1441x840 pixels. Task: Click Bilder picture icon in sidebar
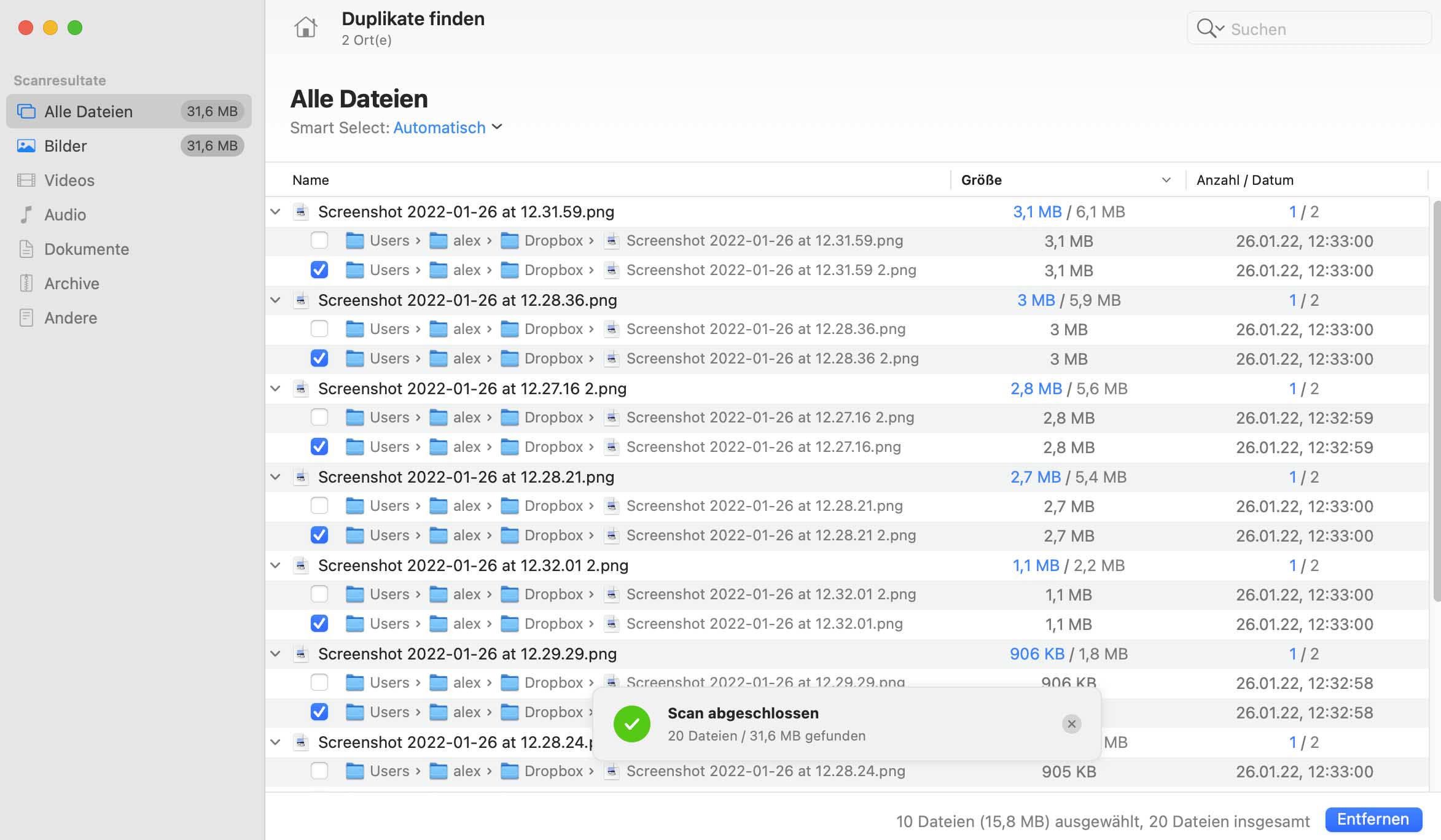point(26,146)
